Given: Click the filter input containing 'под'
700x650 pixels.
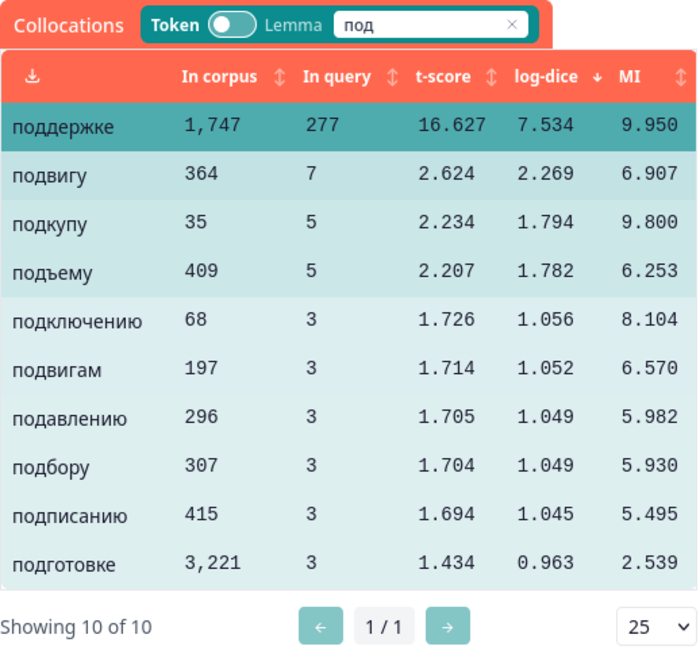Looking at the screenshot, I should pyautogui.click(x=431, y=25).
